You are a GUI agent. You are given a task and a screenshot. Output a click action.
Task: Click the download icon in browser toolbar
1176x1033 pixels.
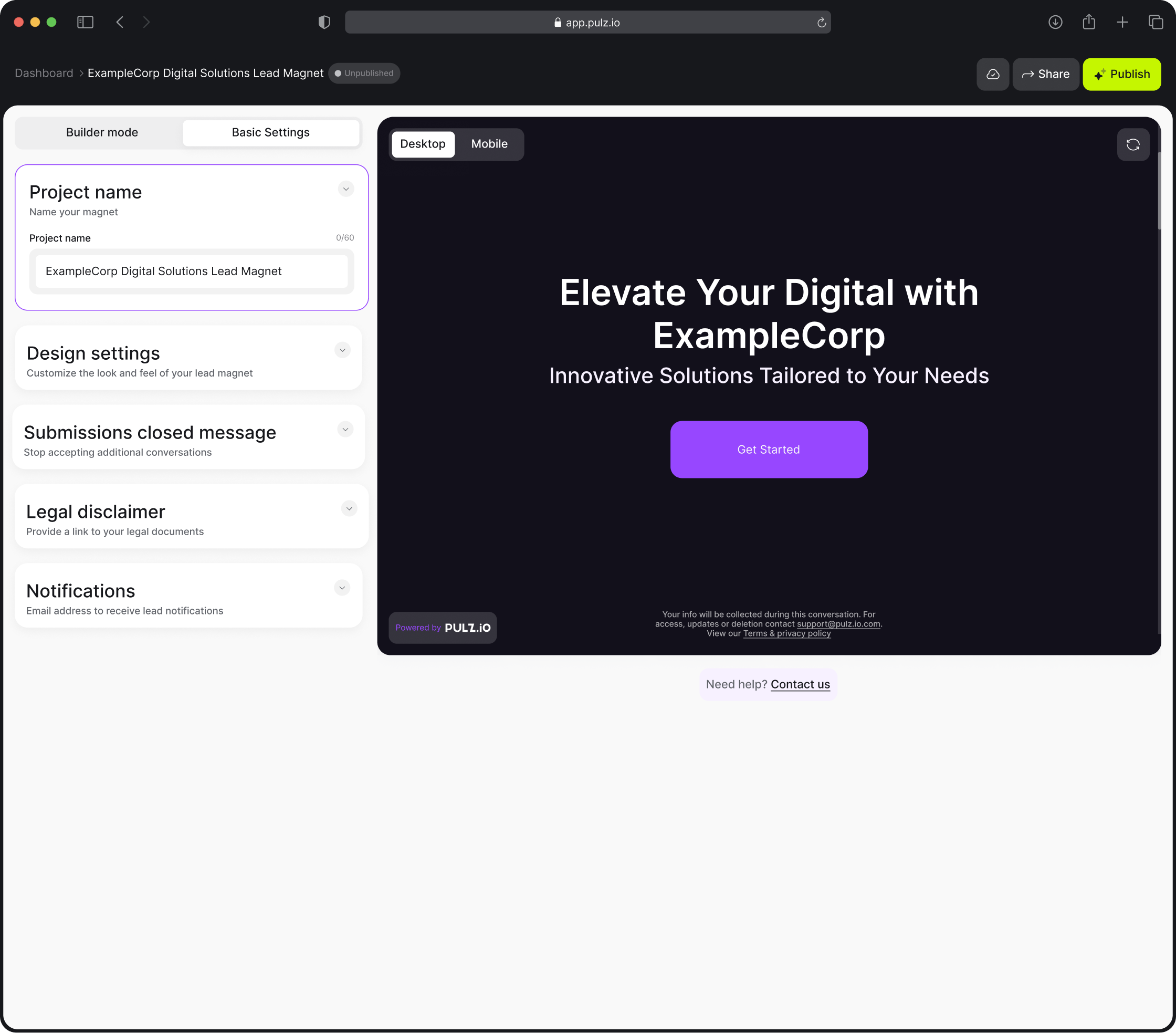(x=1056, y=22)
